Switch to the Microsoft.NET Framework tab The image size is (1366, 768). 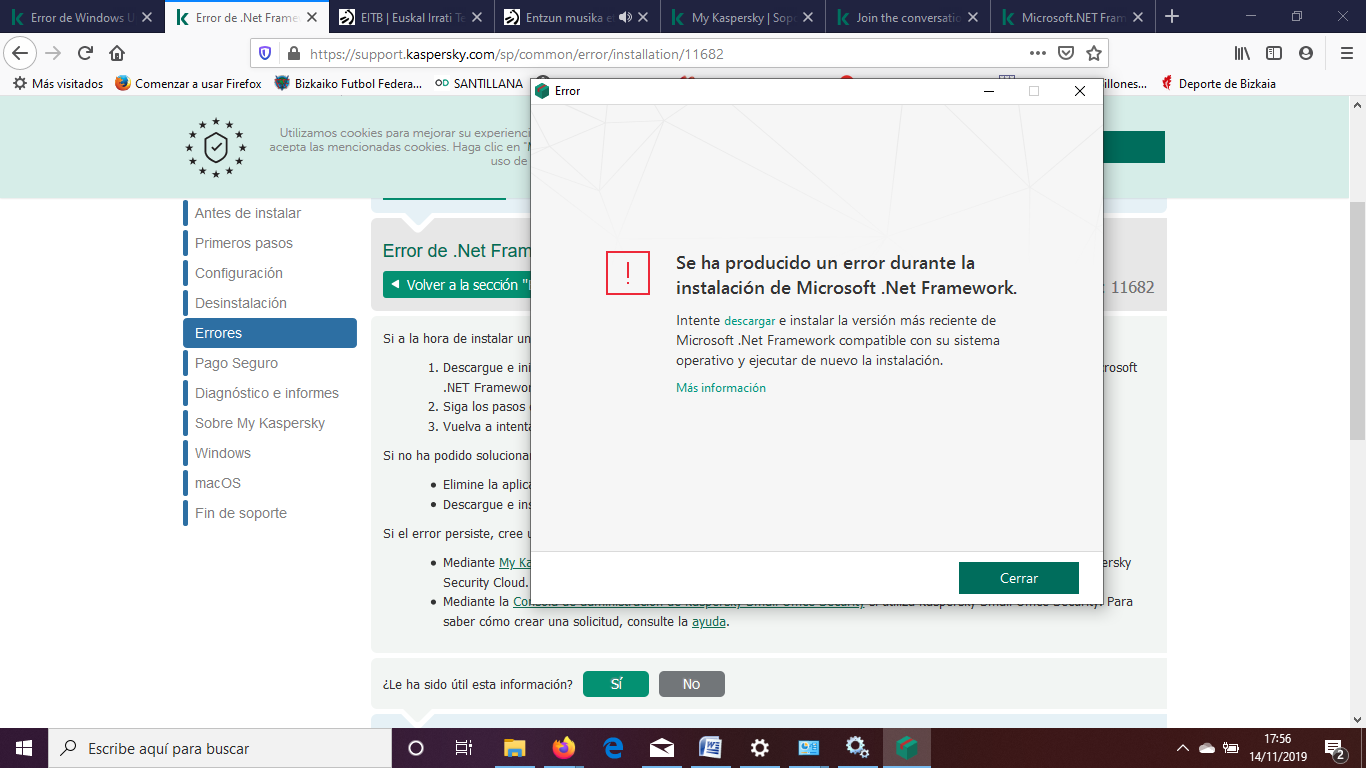1073,17
